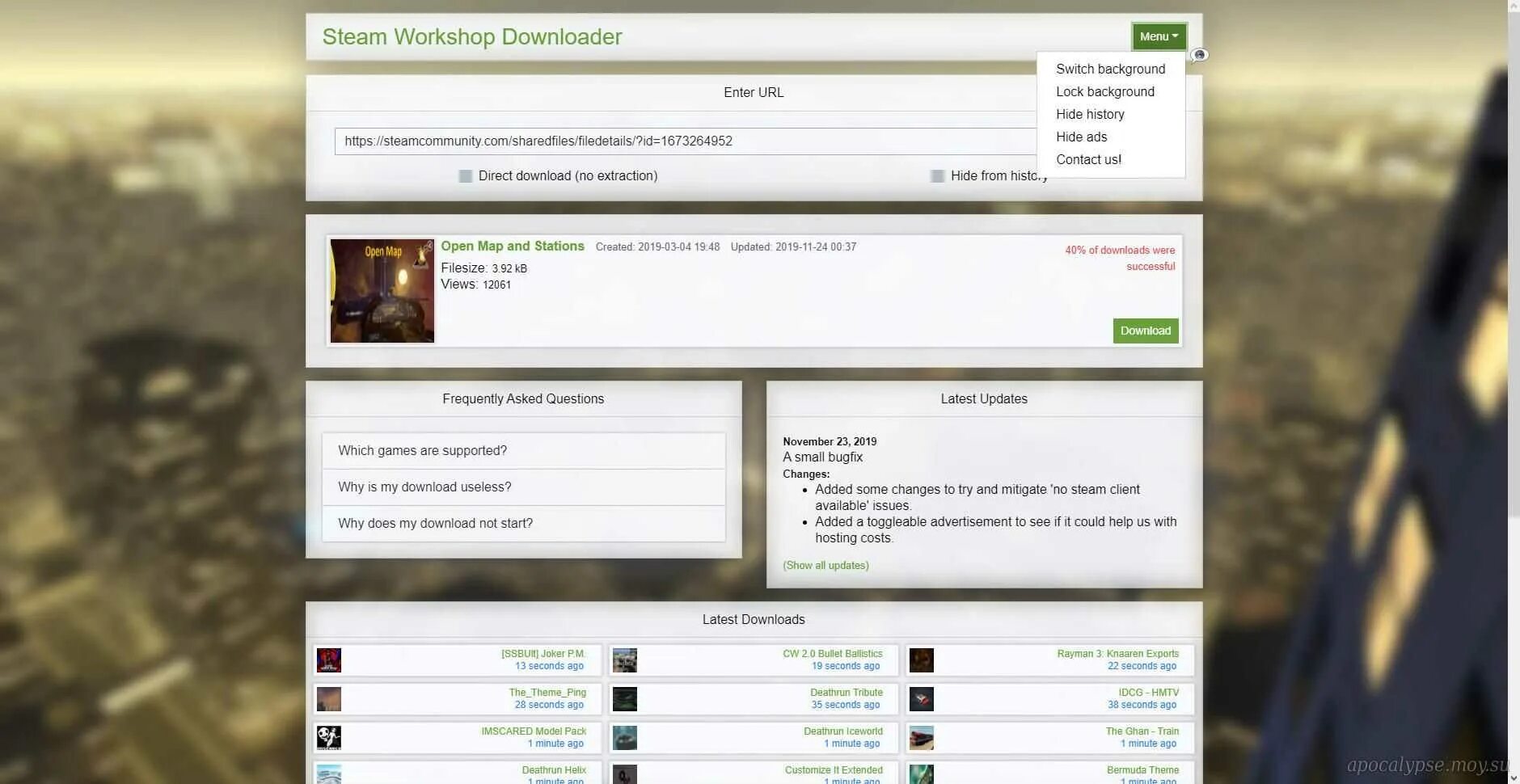Expand 'Why does my download not start?'
1520x784 pixels.
pyautogui.click(x=524, y=524)
